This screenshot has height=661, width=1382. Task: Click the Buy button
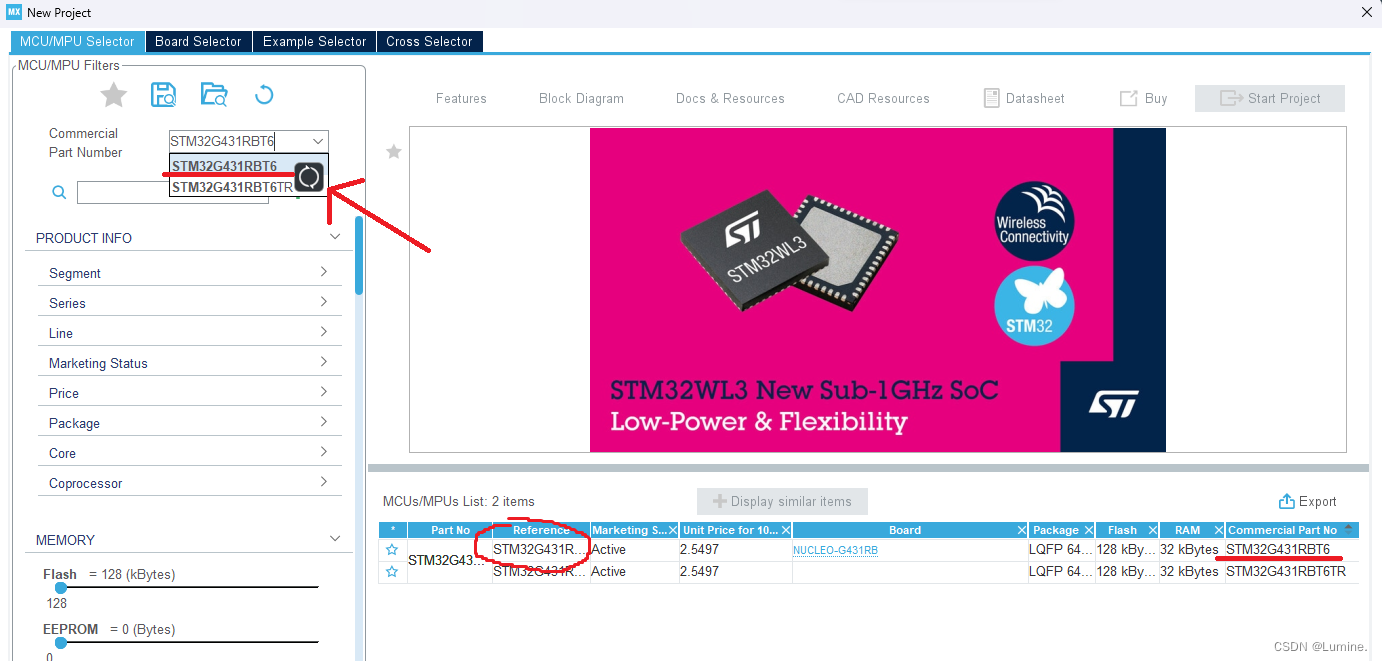click(1144, 98)
